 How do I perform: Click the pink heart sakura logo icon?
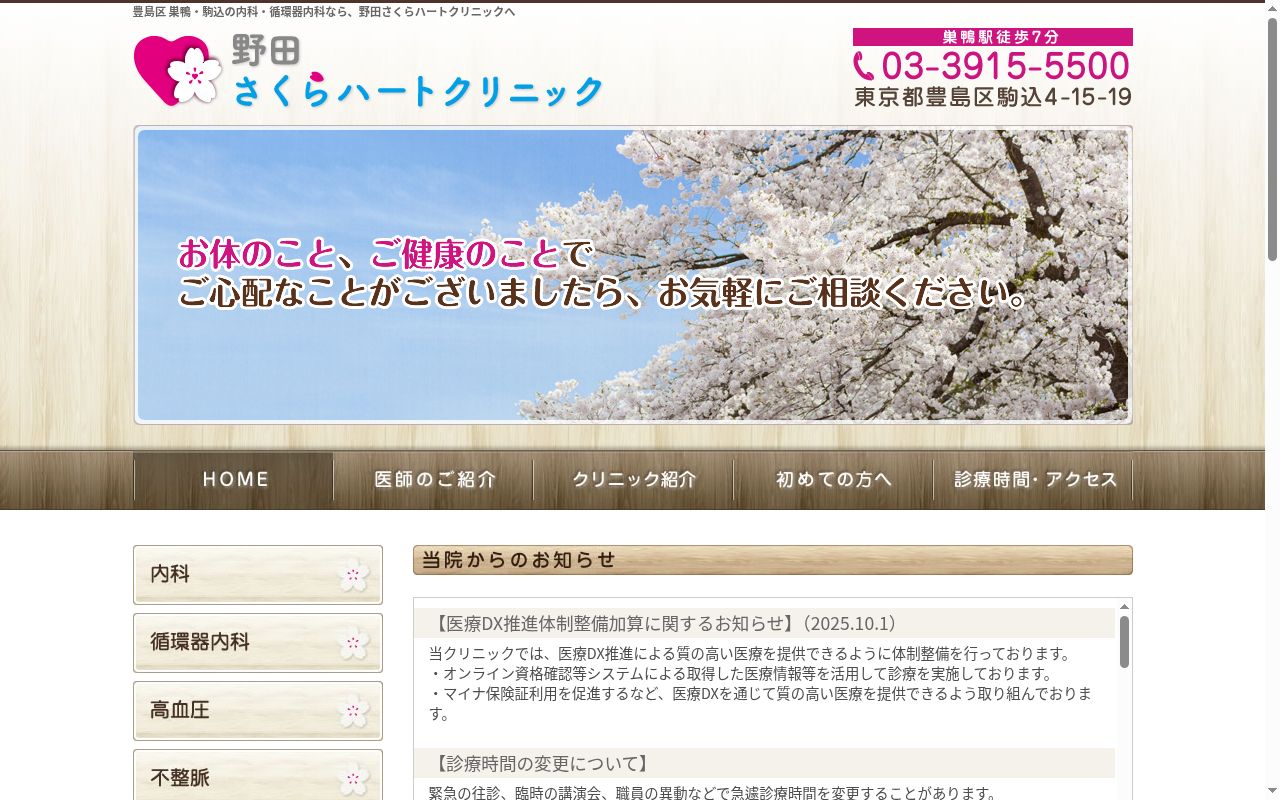pos(178,70)
